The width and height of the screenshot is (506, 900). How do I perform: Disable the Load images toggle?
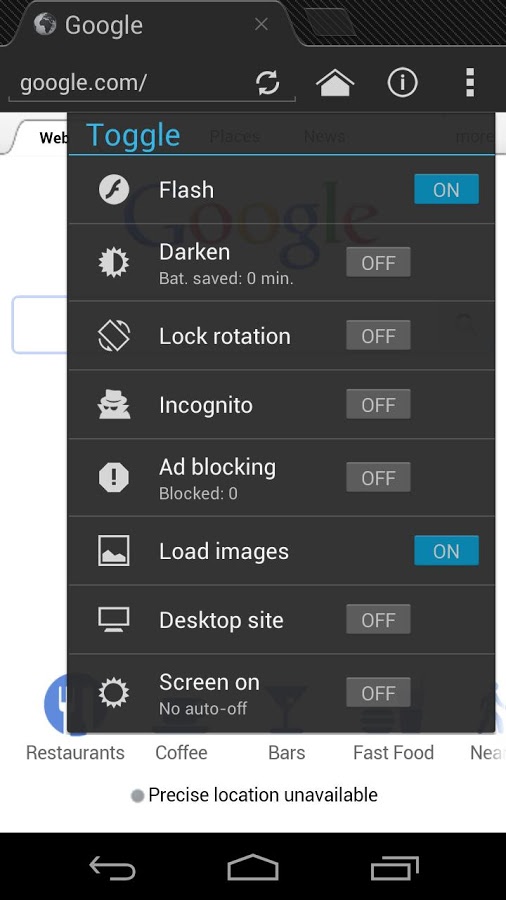tap(446, 550)
